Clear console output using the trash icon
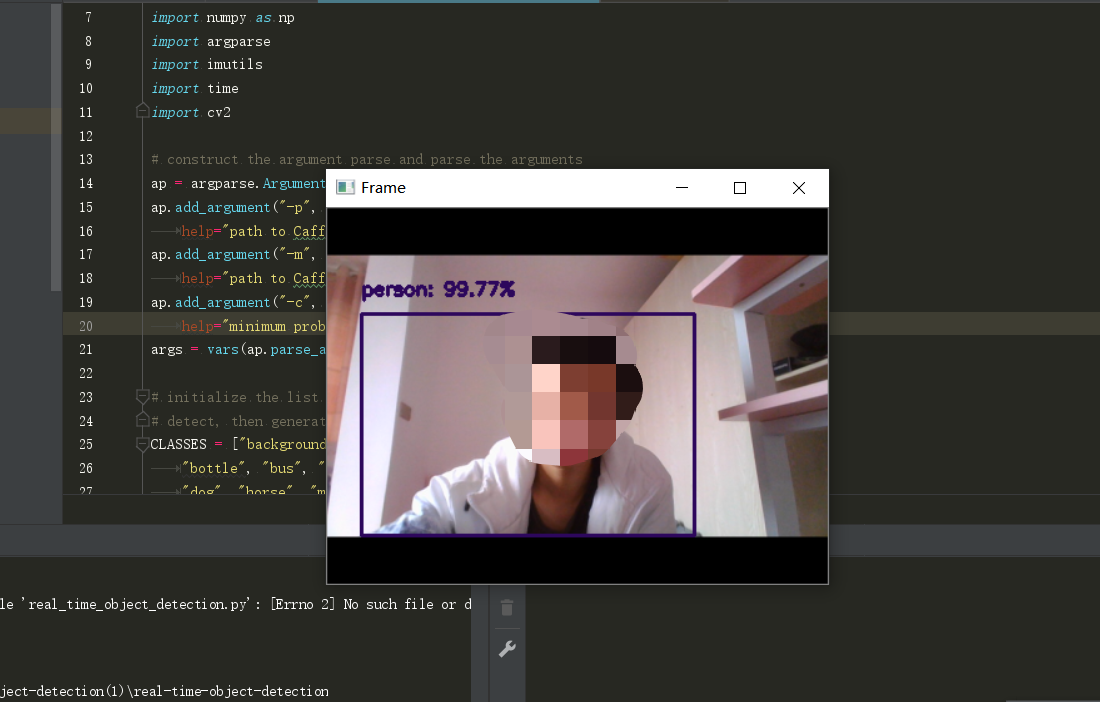Viewport: 1100px width, 702px height. 506,607
